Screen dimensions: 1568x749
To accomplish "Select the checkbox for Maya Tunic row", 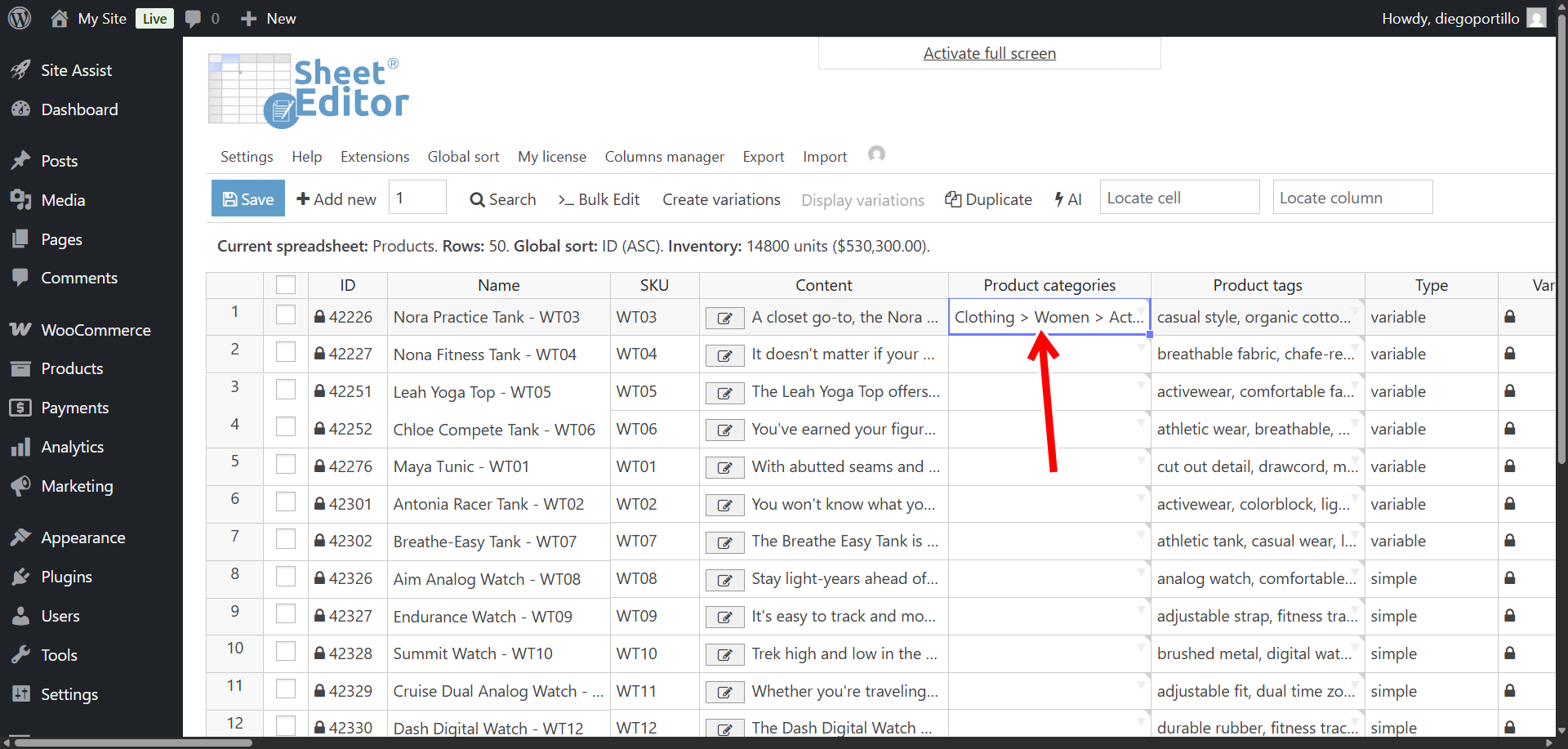I will pos(286,465).
